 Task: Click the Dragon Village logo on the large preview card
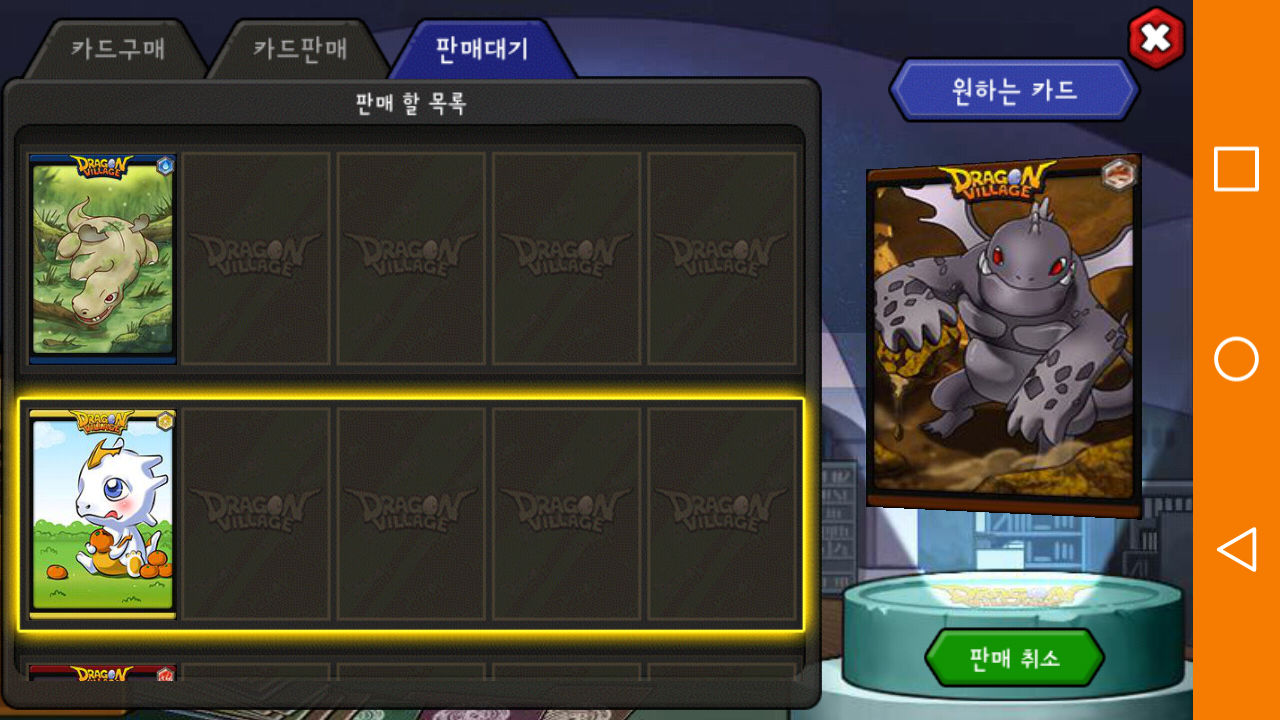tap(995, 181)
